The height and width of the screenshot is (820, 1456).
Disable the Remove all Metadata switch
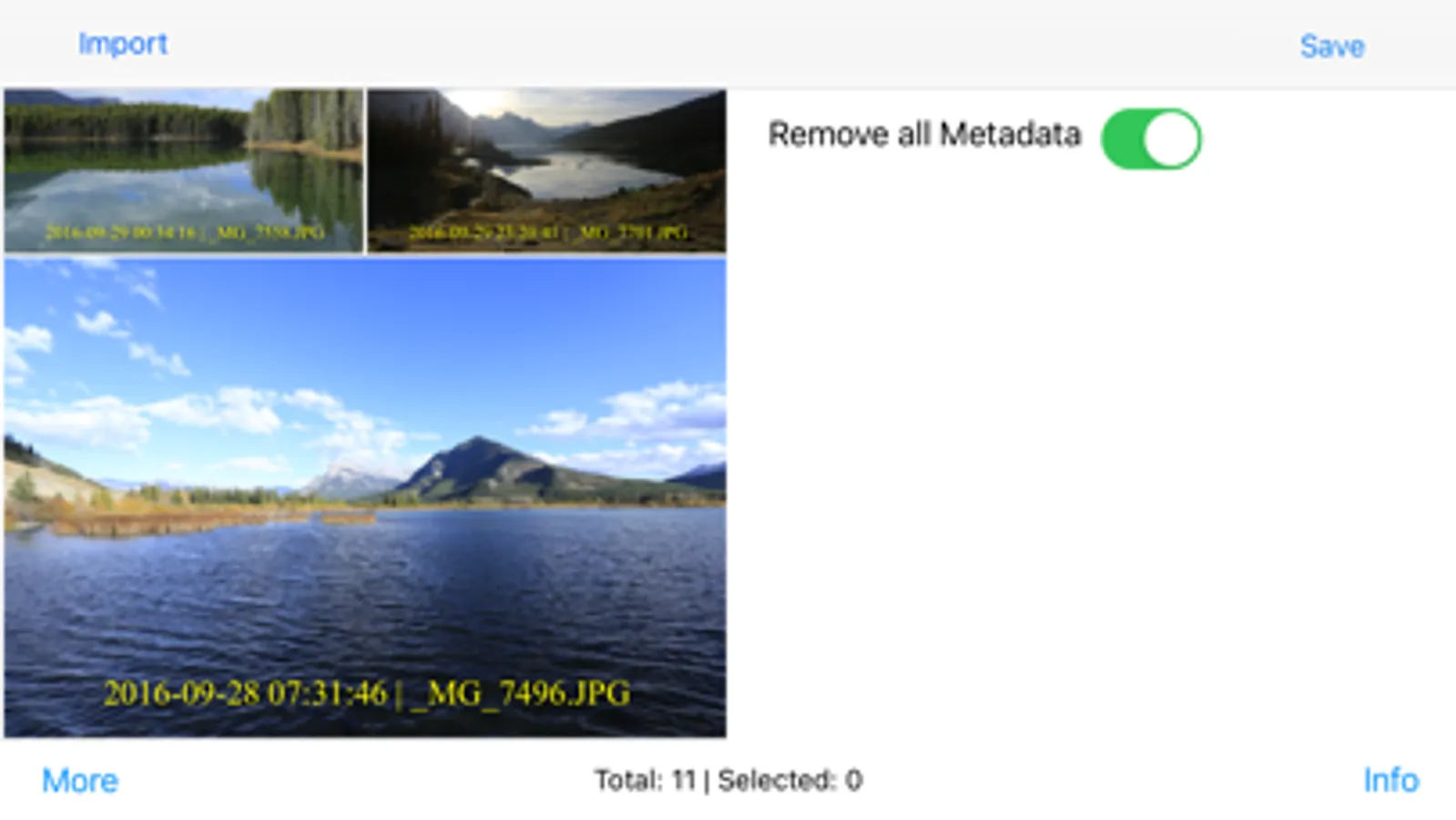click(1151, 138)
